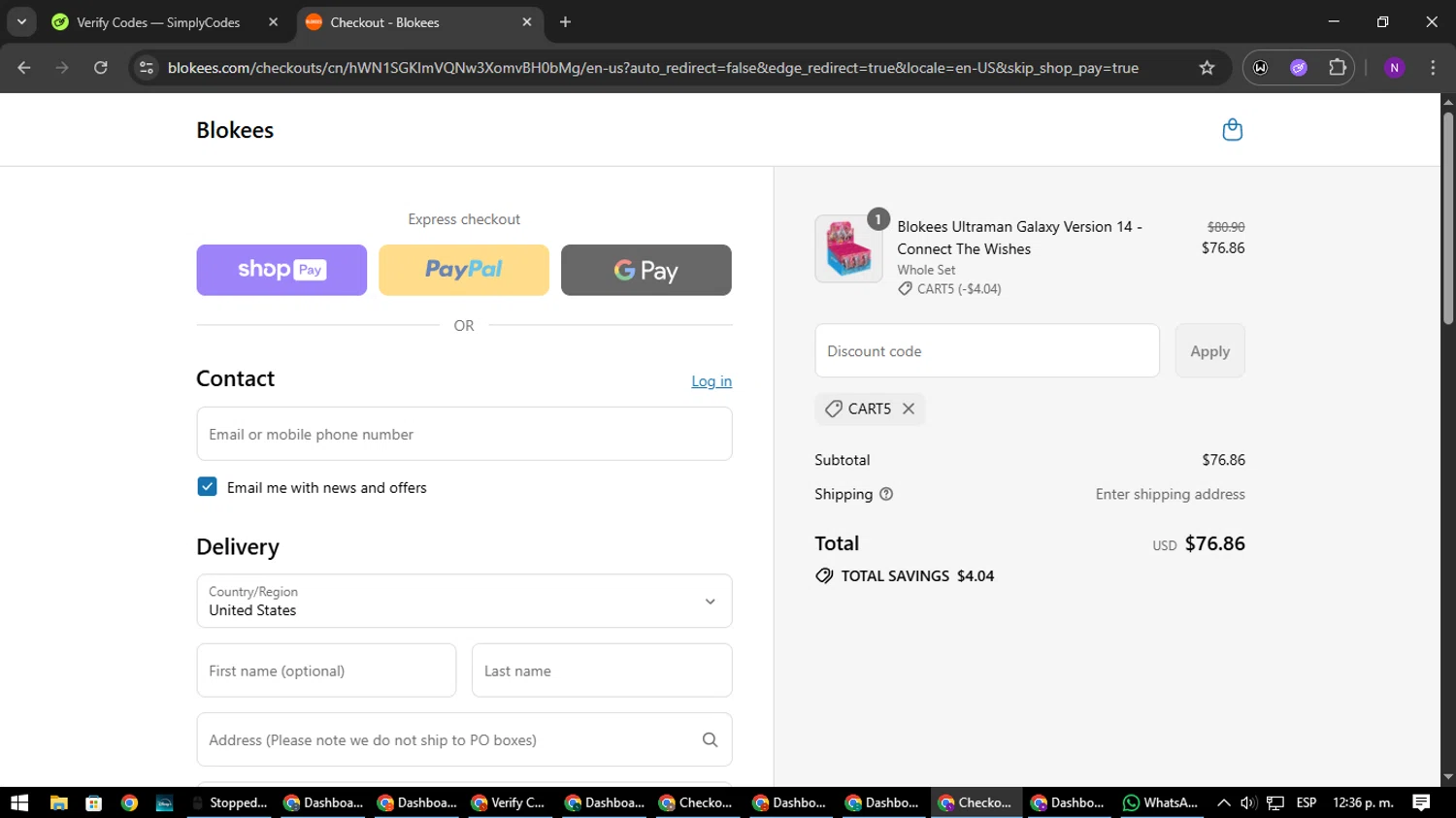Open File Explorer from taskbar
This screenshot has height=818, width=1456.
pyautogui.click(x=58, y=802)
